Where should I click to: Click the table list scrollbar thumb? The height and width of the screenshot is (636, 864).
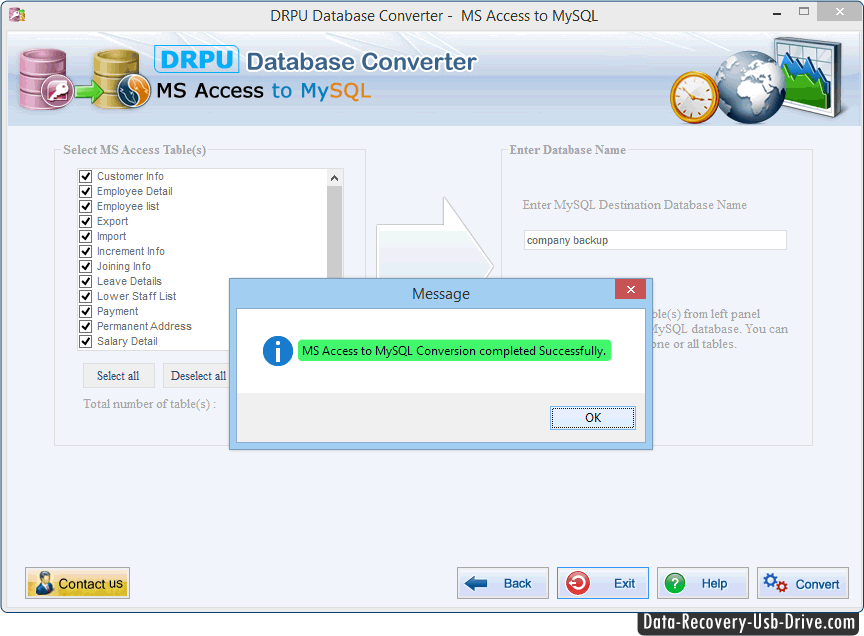[x=334, y=232]
